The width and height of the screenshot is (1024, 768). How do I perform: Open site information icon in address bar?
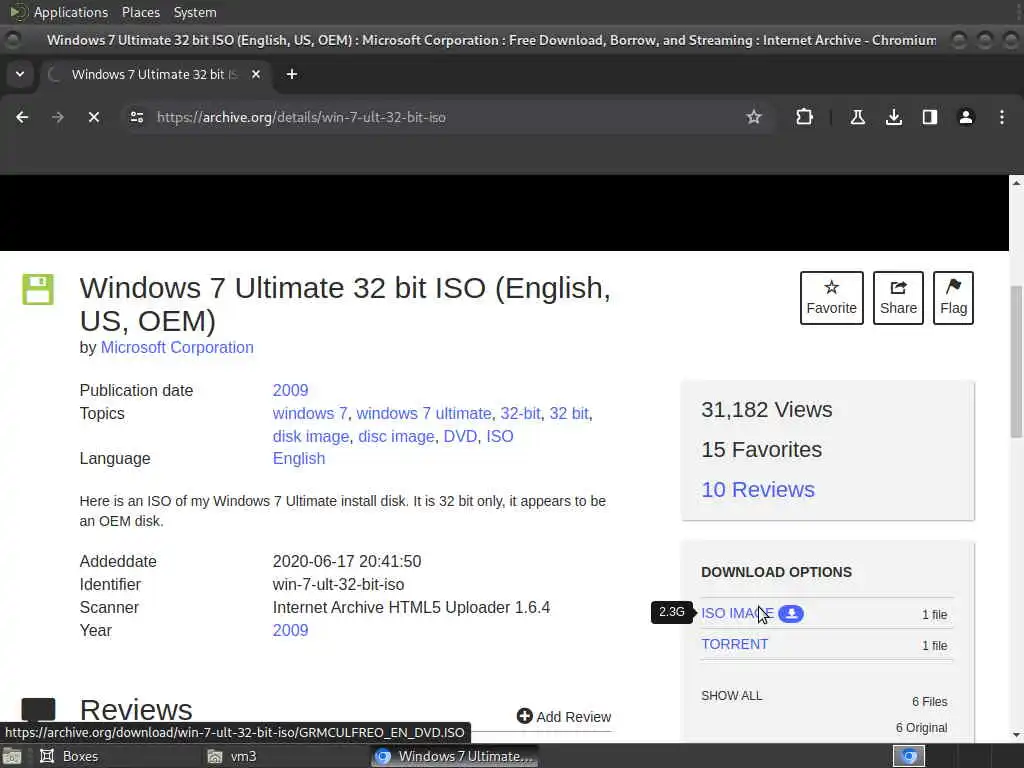pos(136,118)
